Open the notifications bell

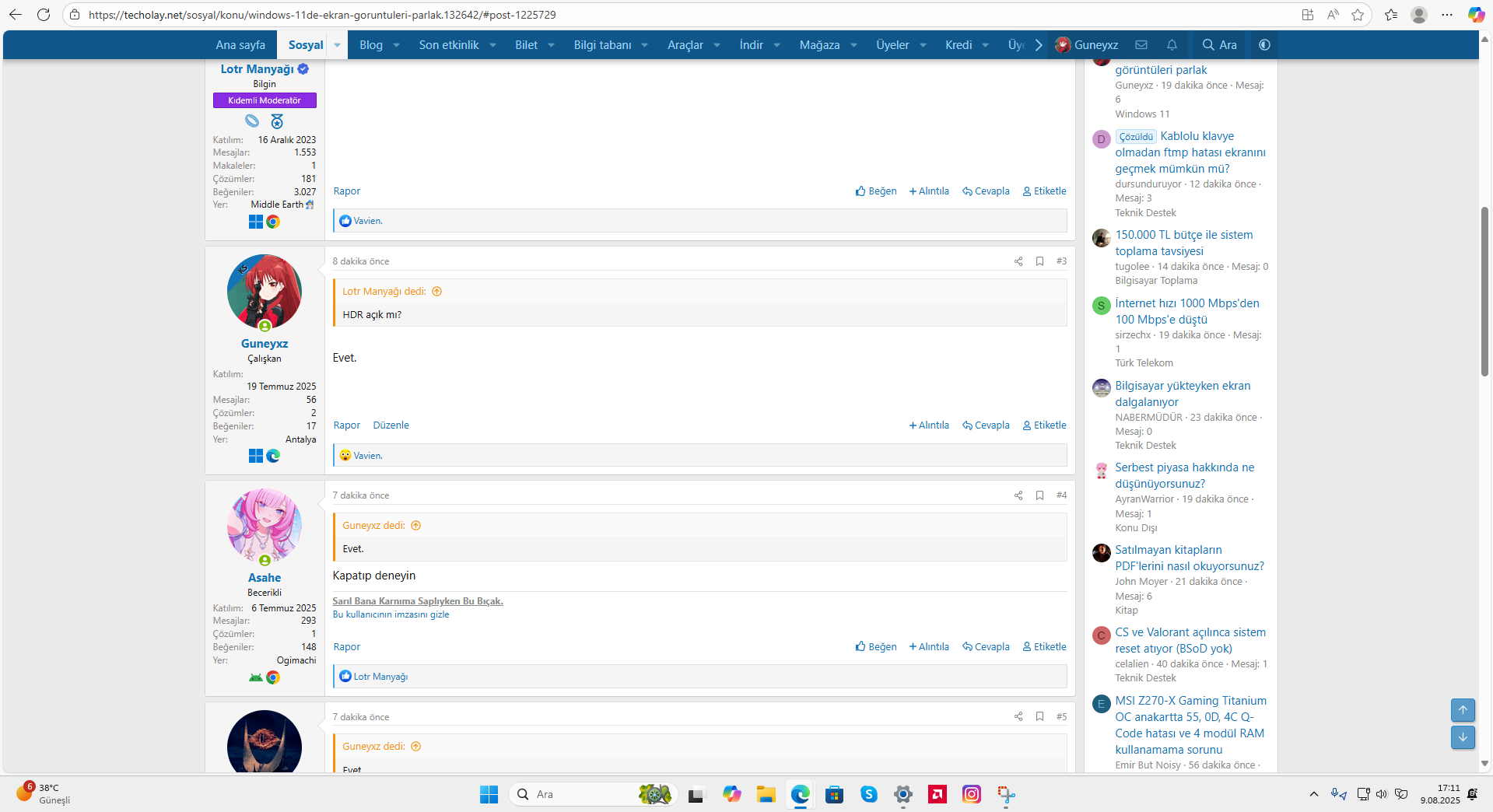1172,45
